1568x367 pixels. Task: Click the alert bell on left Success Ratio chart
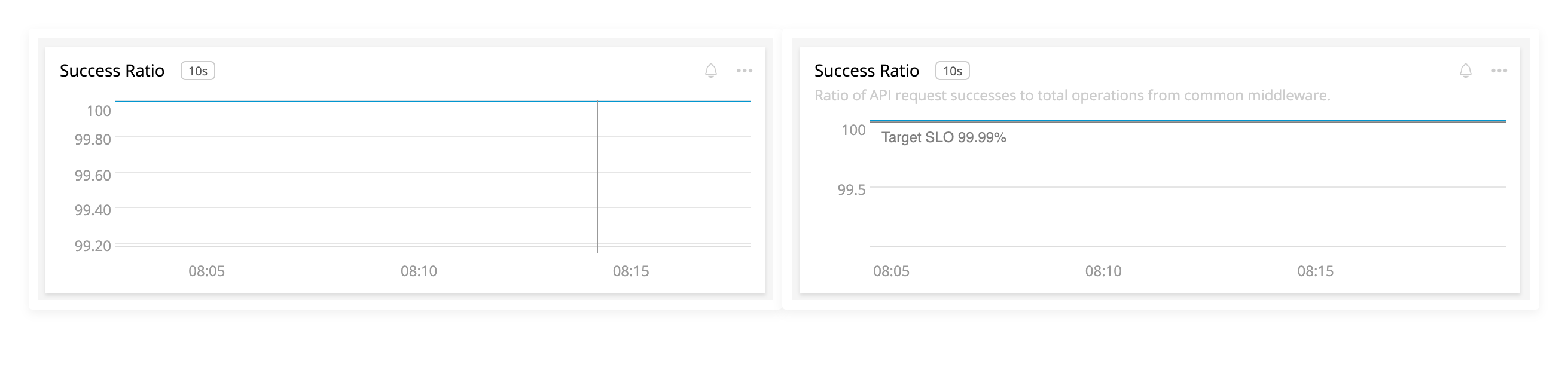click(x=711, y=71)
